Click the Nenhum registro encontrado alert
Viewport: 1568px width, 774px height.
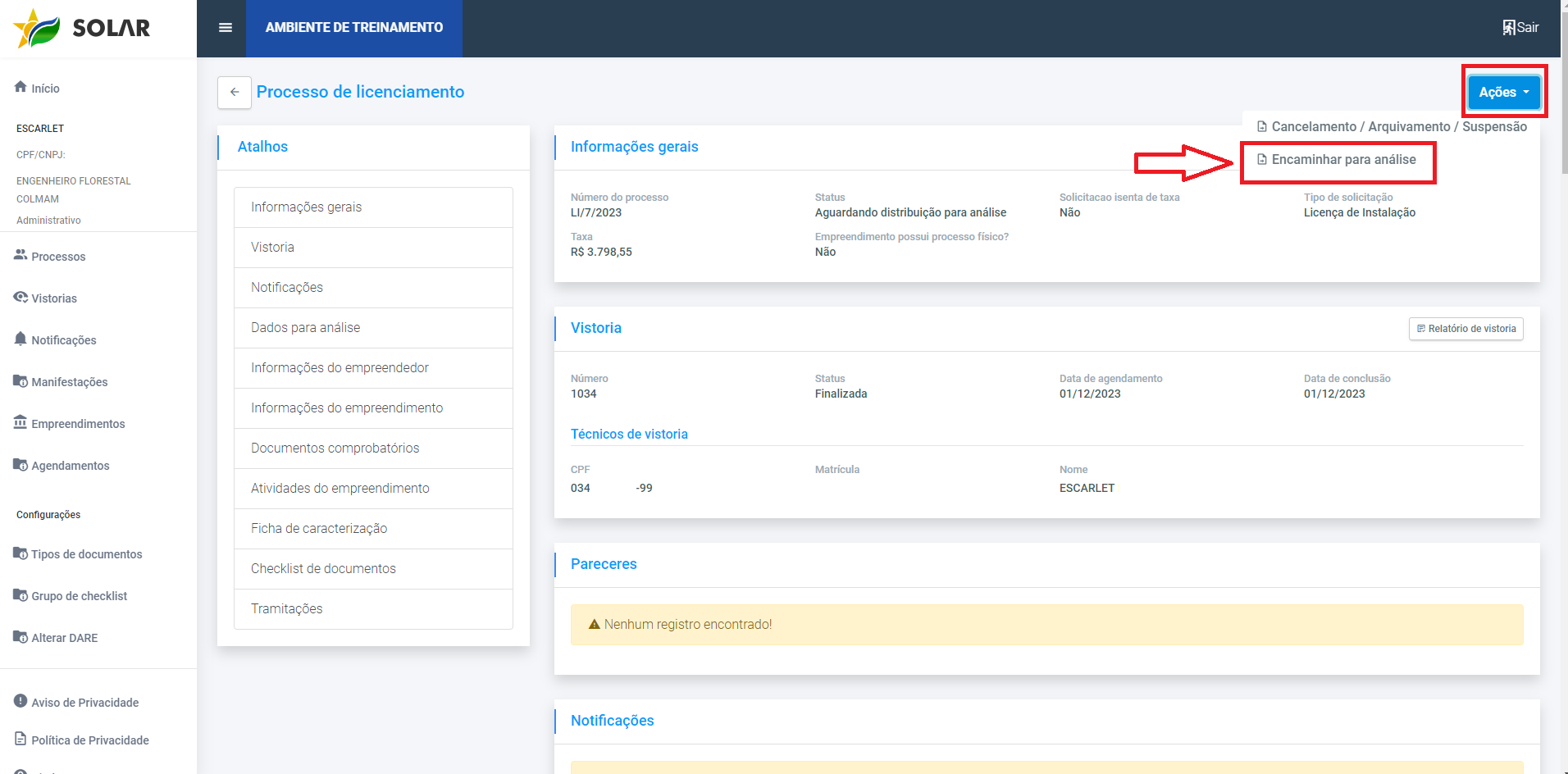point(1047,625)
